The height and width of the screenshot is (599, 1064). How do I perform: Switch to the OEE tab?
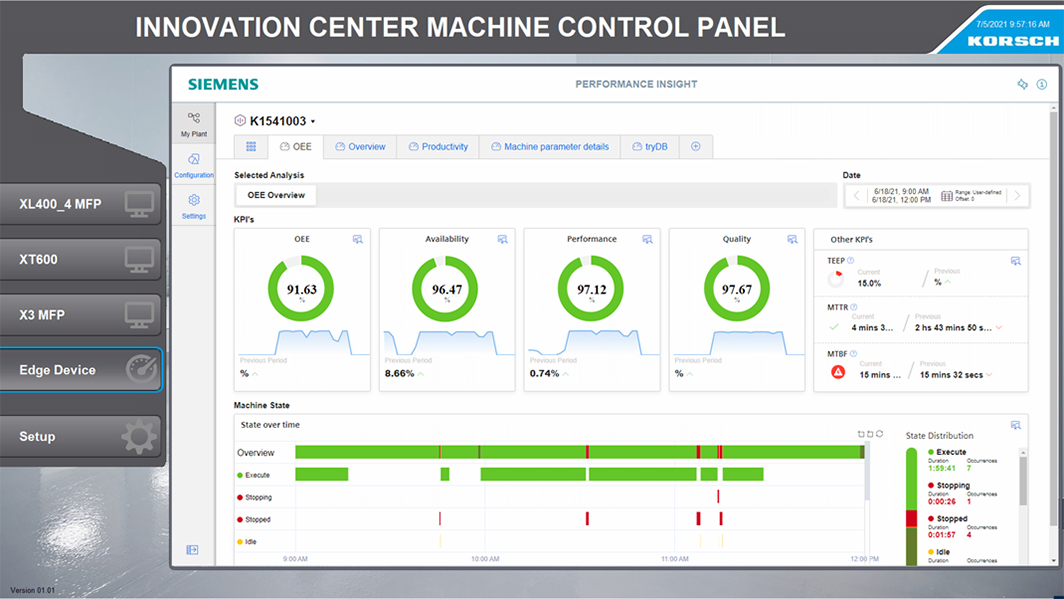pos(296,147)
